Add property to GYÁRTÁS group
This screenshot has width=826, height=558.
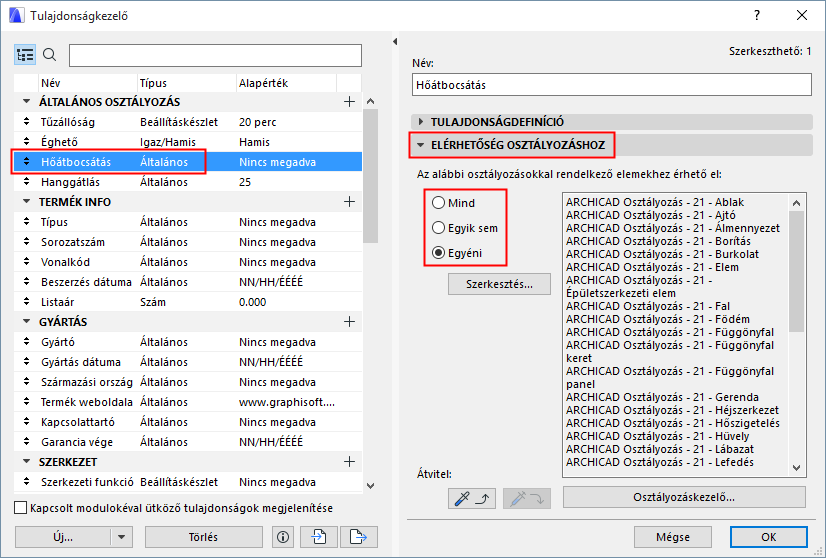coord(349,322)
